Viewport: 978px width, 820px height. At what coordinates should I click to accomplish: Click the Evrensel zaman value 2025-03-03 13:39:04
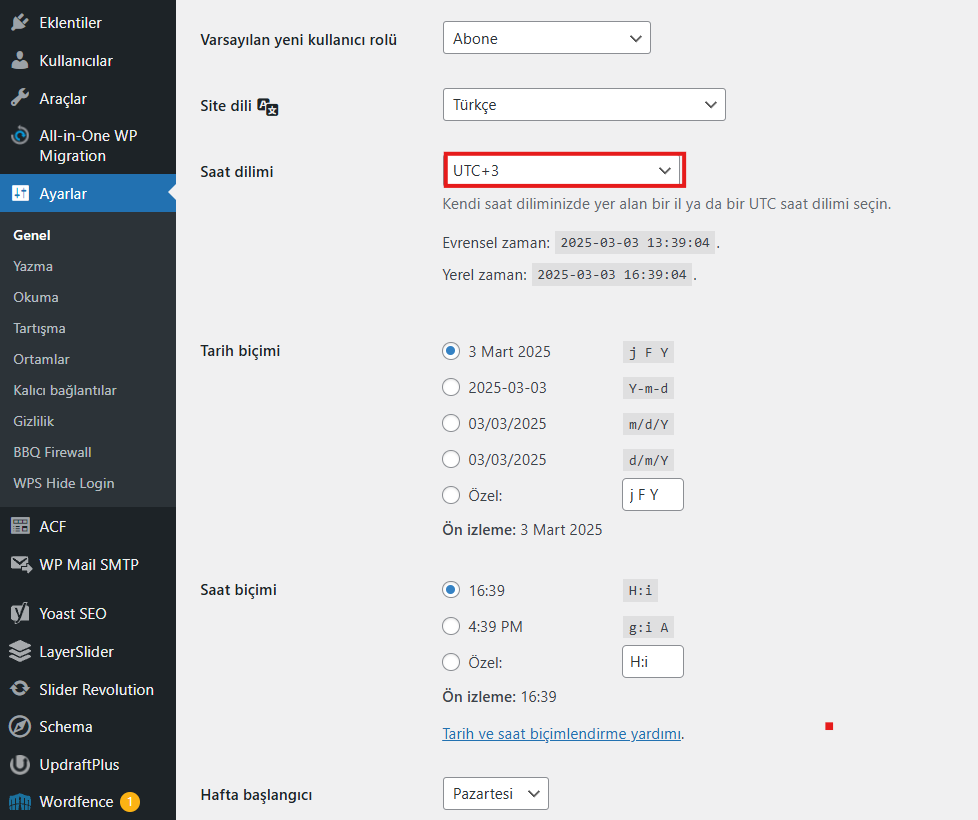point(635,243)
